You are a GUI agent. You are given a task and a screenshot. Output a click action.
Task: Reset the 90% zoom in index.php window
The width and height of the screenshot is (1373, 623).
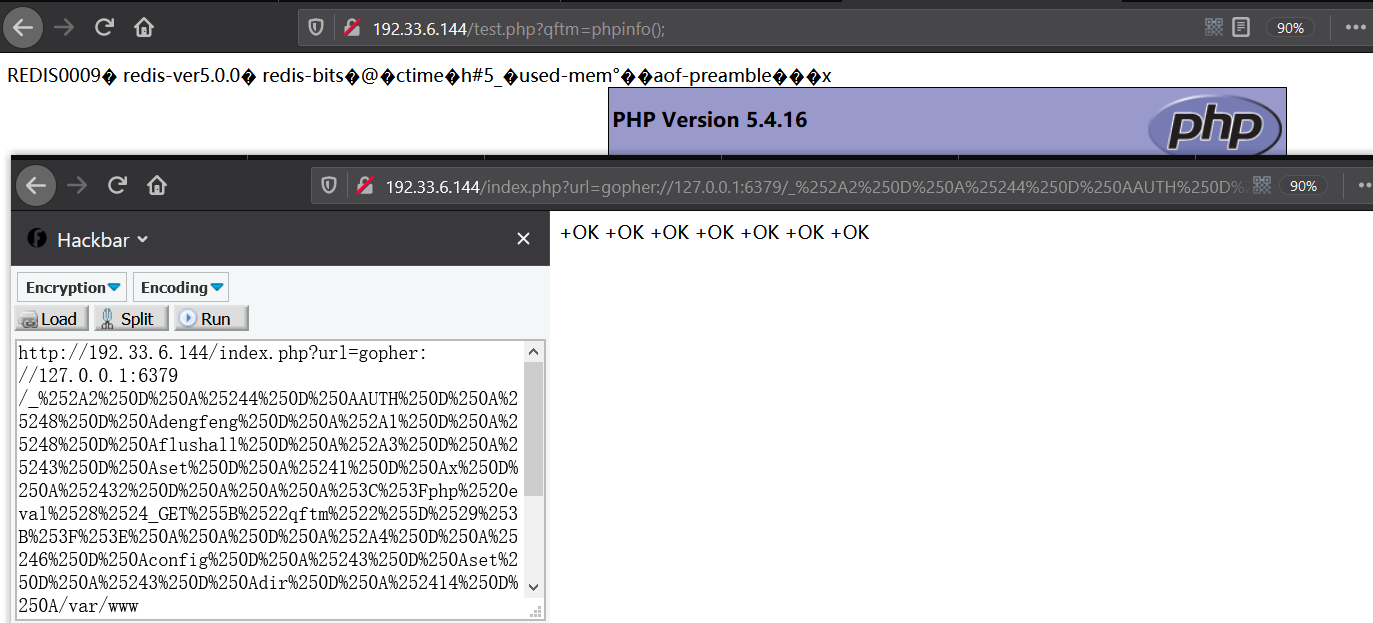1304,186
